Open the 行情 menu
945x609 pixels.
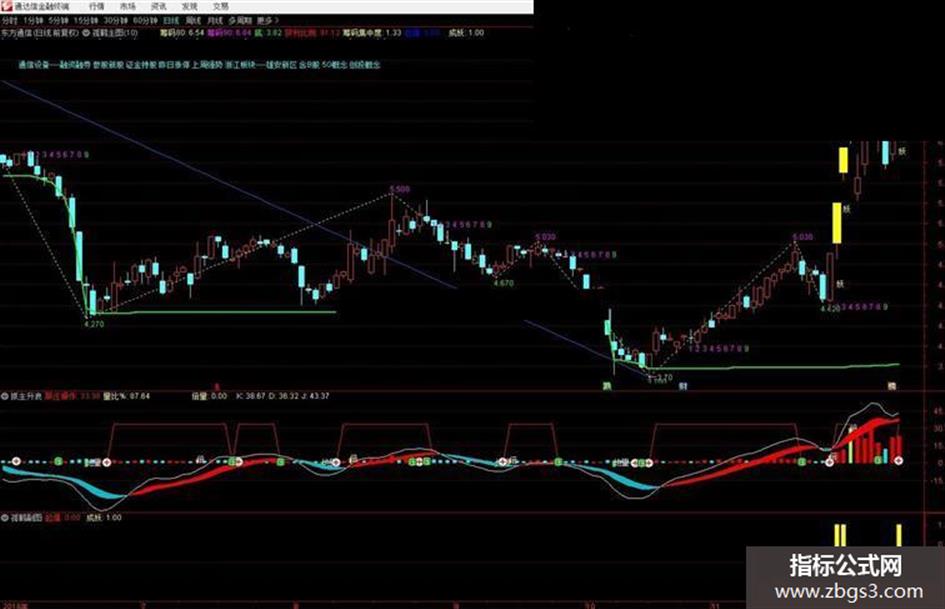[96, 6]
